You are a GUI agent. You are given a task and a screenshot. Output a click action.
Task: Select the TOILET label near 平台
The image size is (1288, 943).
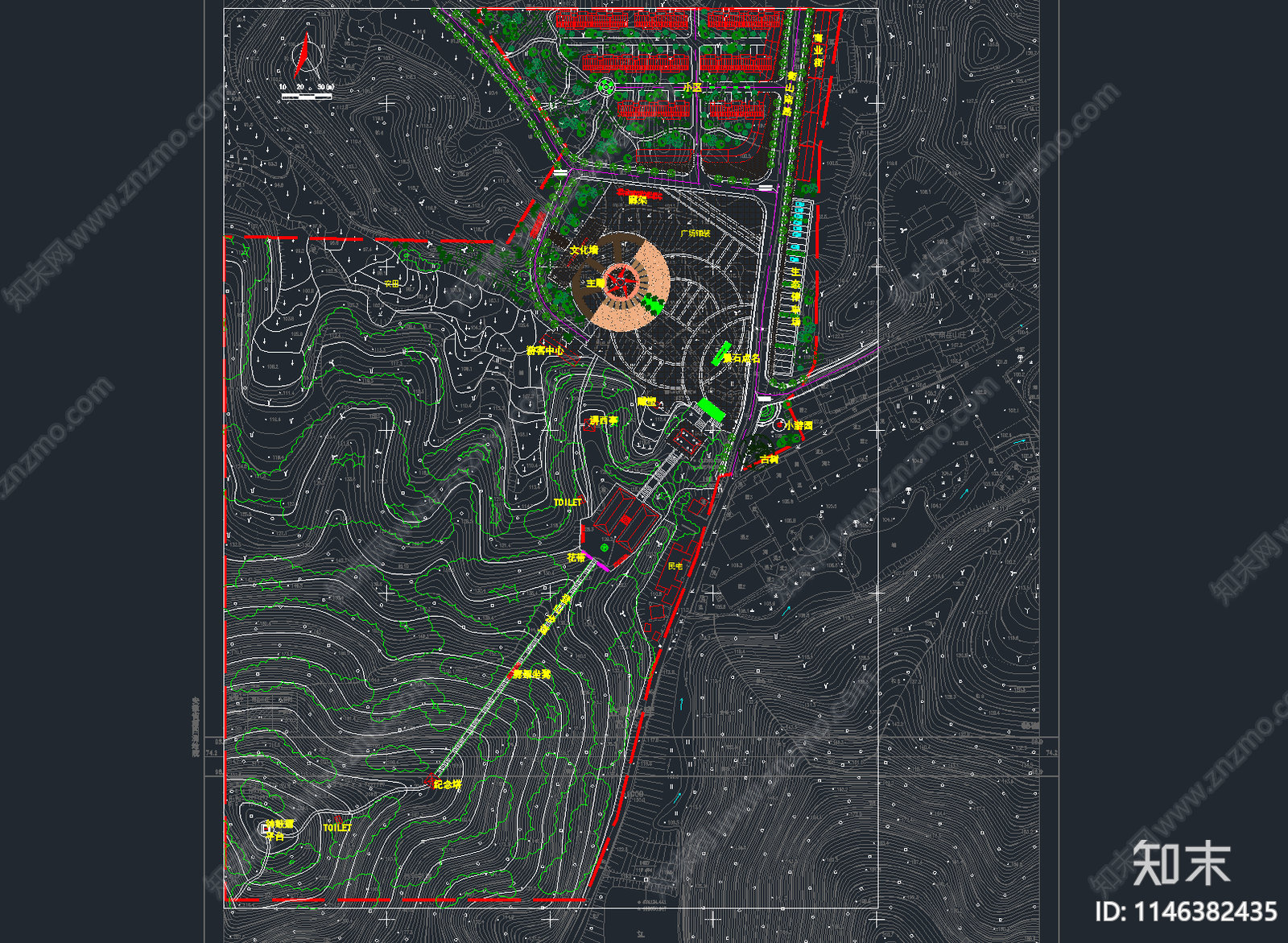(x=337, y=828)
